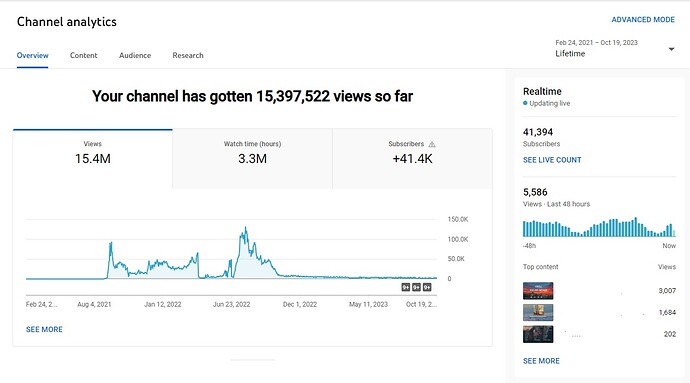Viewport: 690px width, 383px height.
Task: Click the 'Channel analytics' page title
Action: [67, 22]
